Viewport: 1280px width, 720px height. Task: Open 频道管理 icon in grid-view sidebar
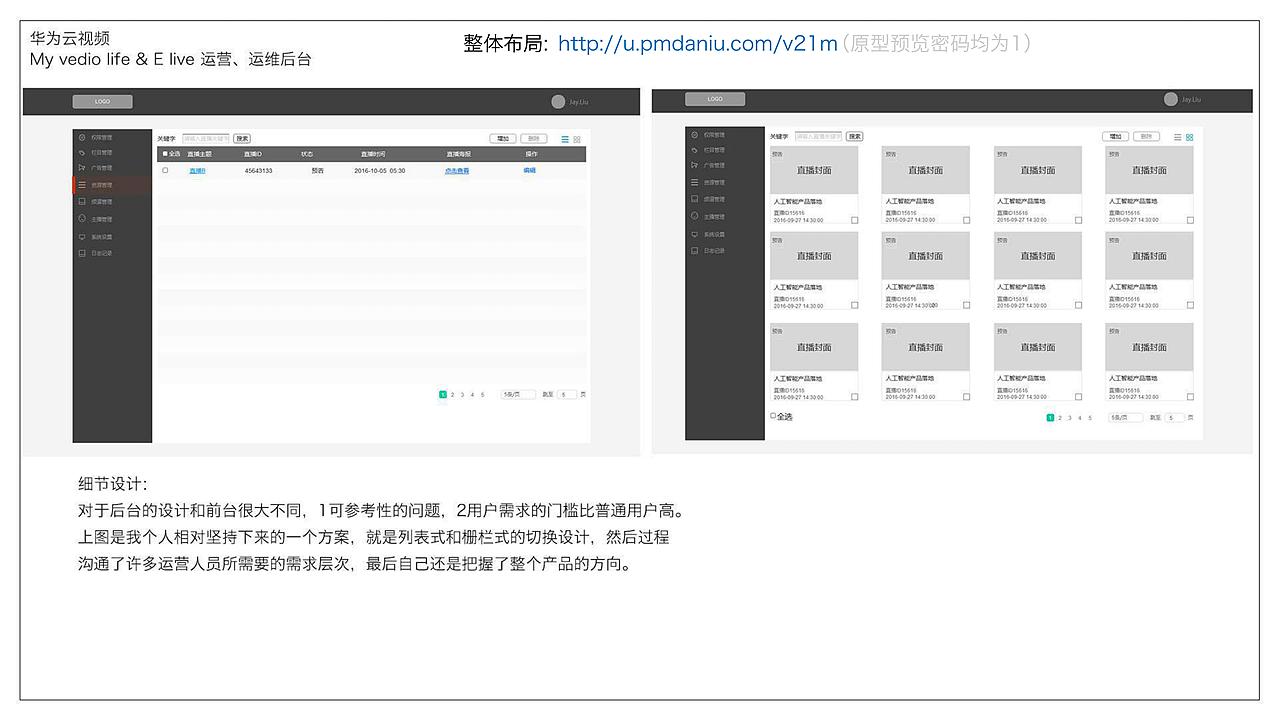click(x=695, y=199)
